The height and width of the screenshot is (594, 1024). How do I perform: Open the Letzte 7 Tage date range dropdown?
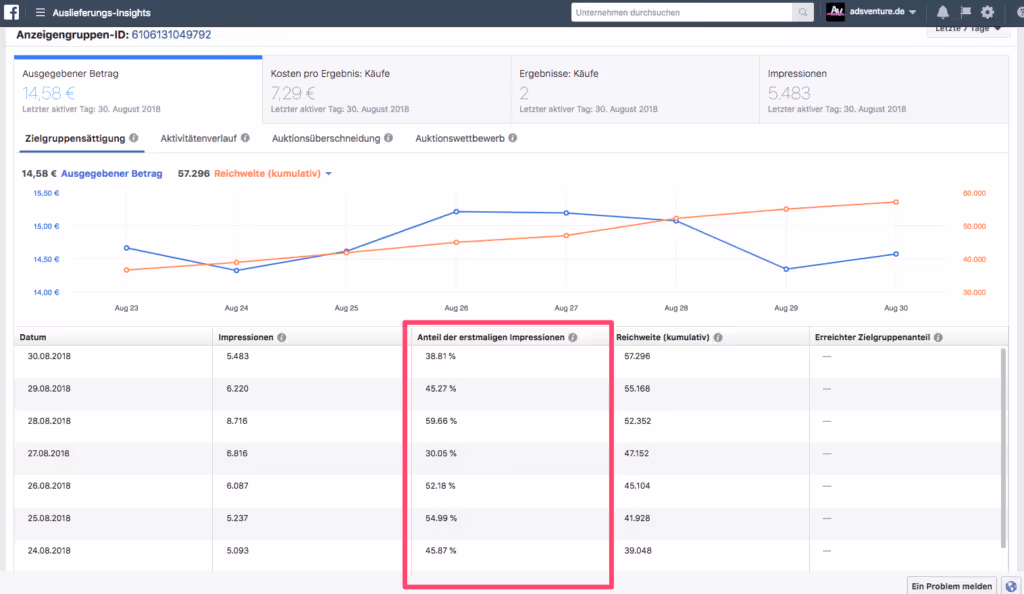pyautogui.click(x=967, y=30)
